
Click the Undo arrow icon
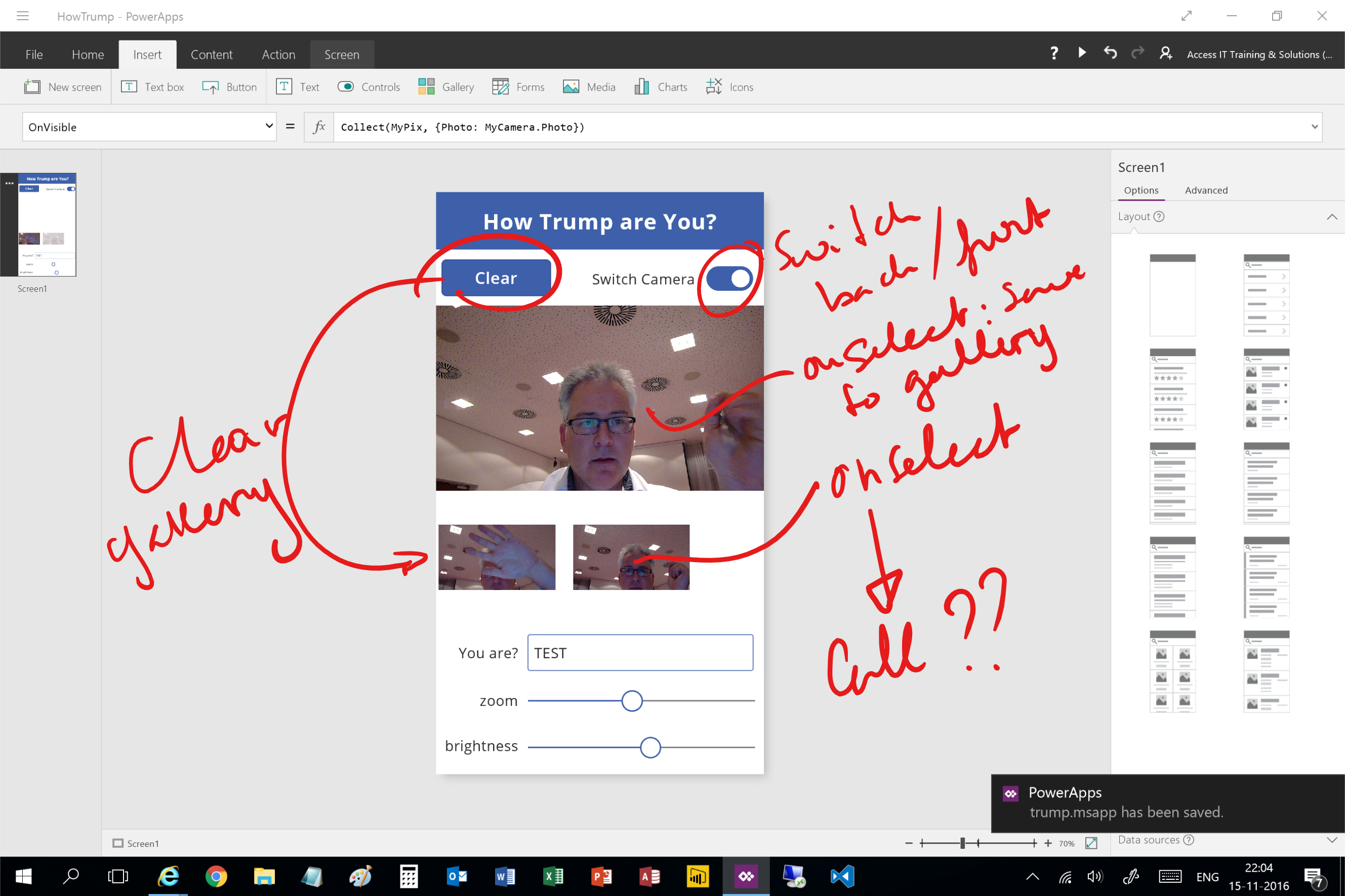click(x=1110, y=53)
